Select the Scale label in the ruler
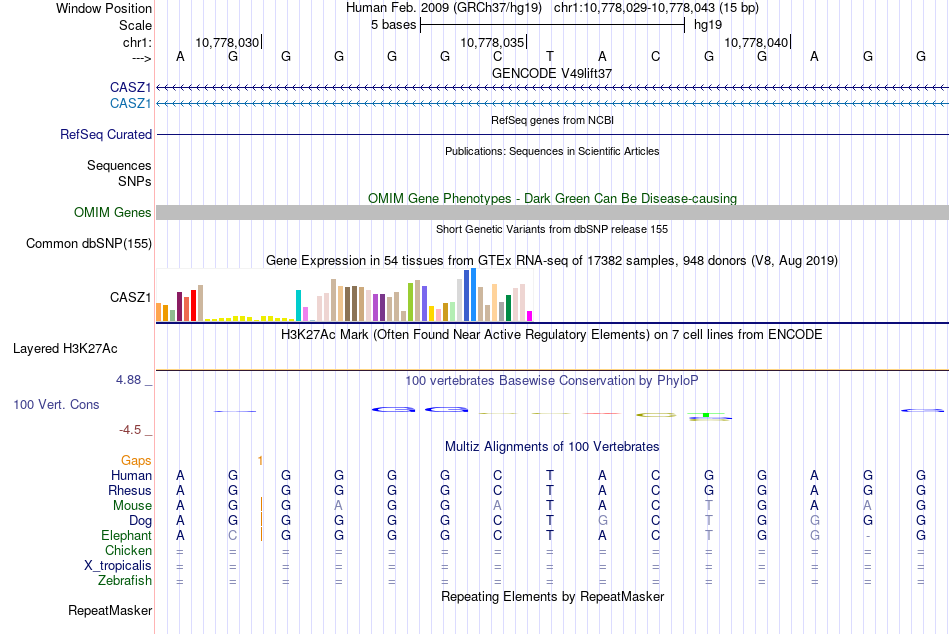This screenshot has width=950, height=634. point(135,25)
